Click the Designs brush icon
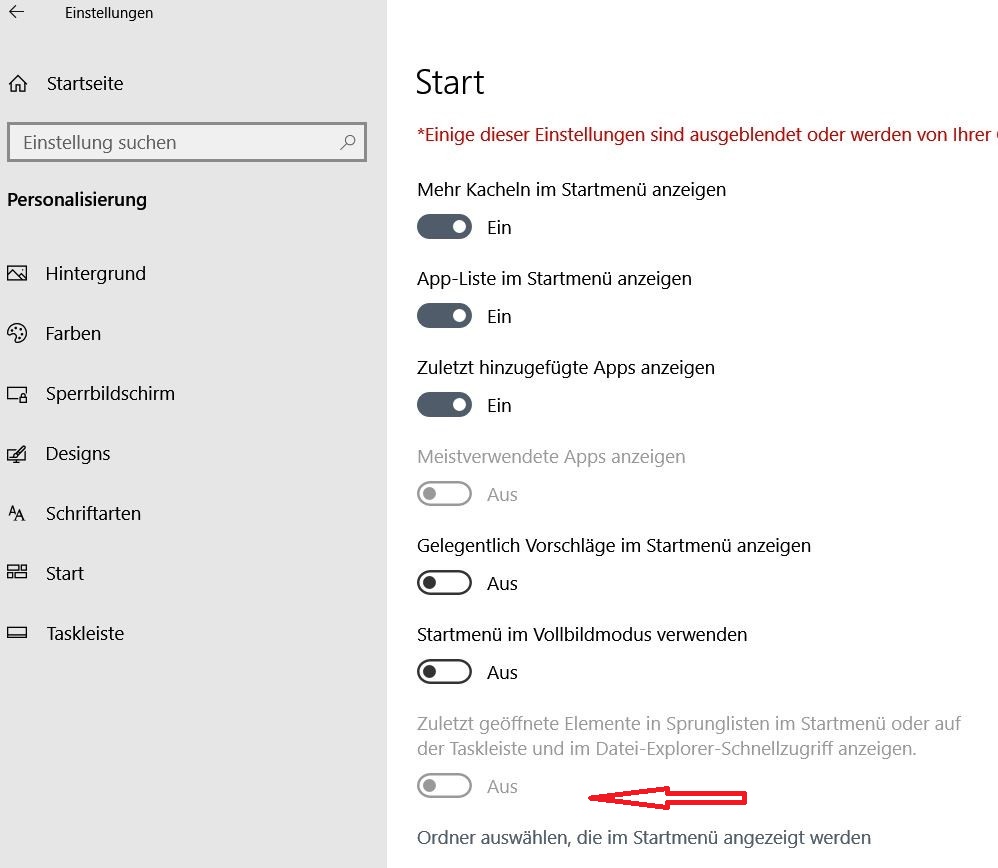 tap(17, 454)
